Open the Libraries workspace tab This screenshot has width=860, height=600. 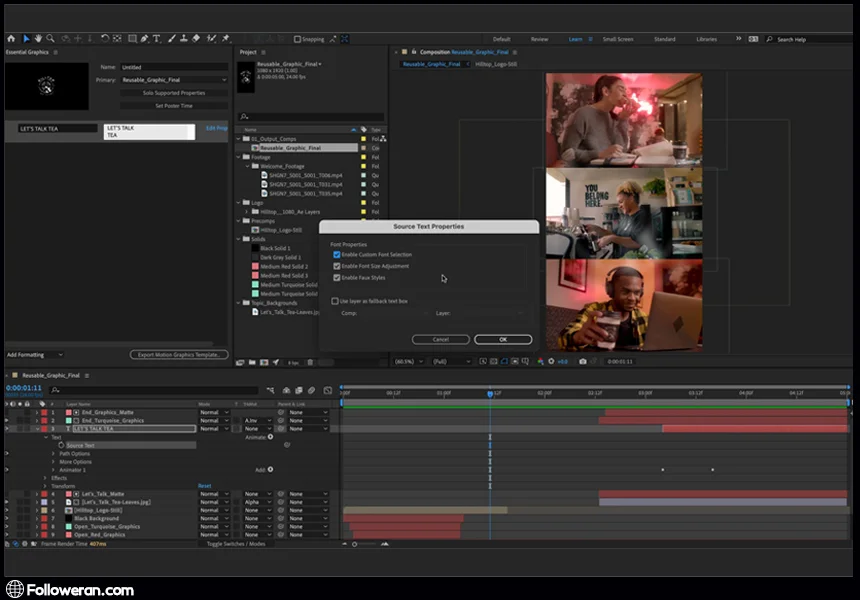coord(706,39)
